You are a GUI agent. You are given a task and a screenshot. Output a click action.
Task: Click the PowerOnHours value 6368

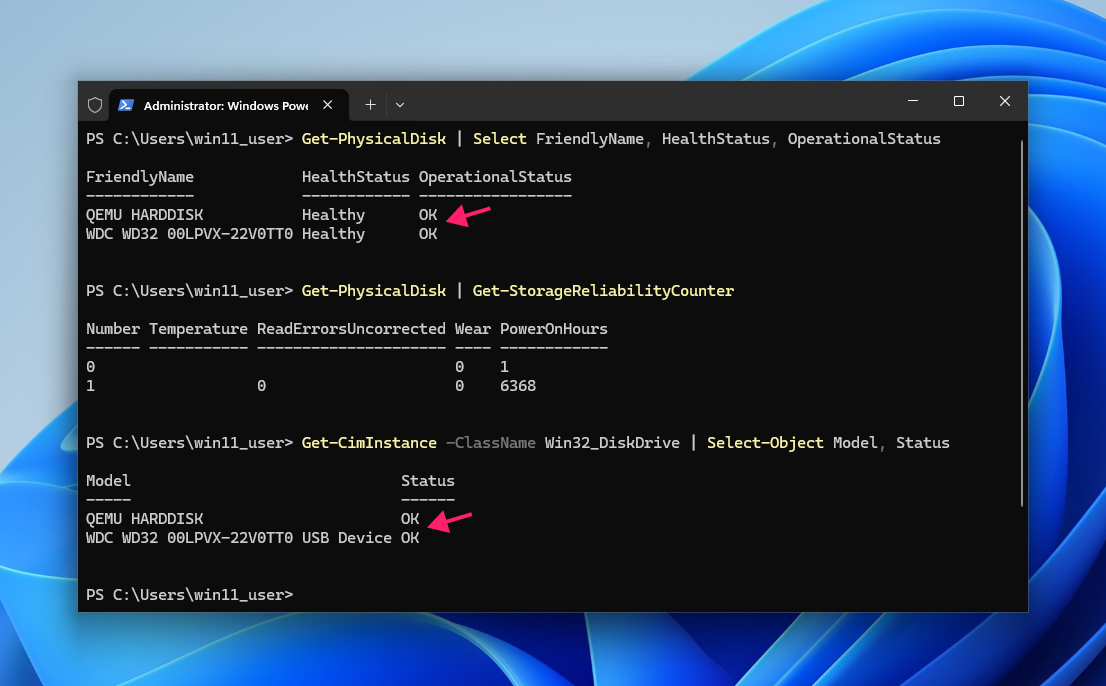coord(518,386)
